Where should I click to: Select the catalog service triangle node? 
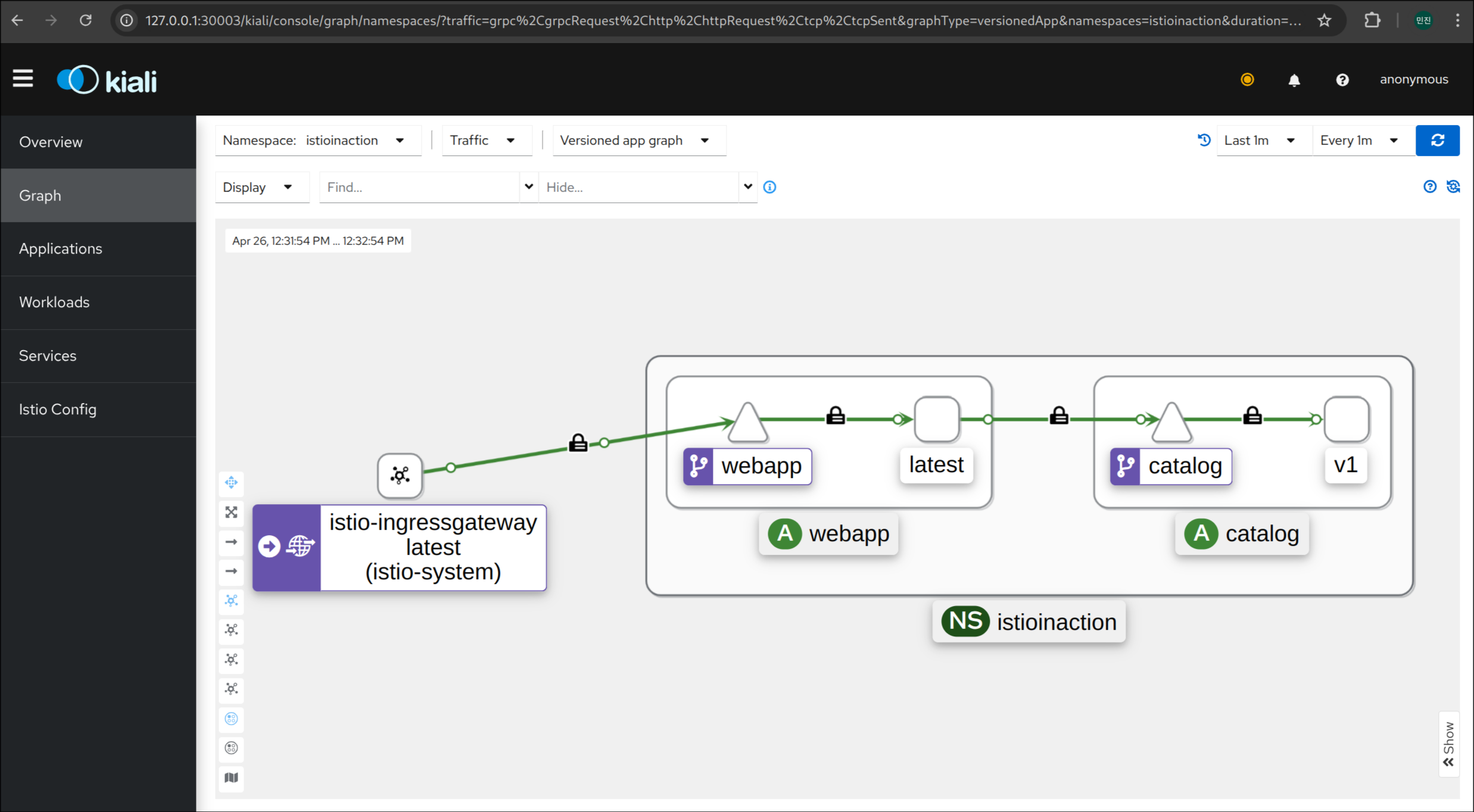click(x=1171, y=423)
